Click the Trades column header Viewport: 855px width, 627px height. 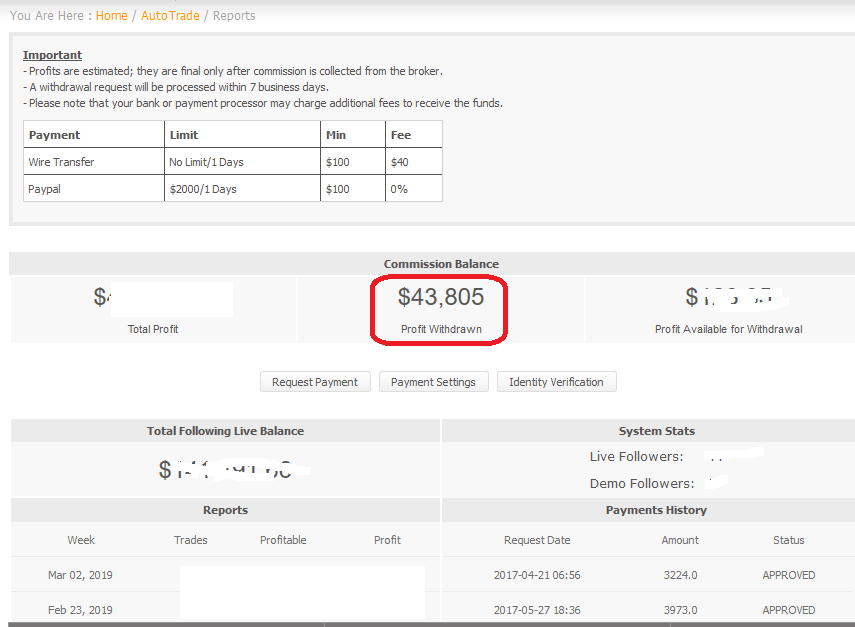190,540
